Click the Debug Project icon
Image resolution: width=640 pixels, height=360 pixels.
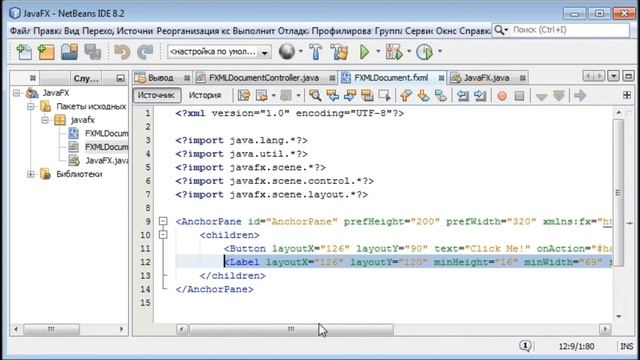pos(394,52)
